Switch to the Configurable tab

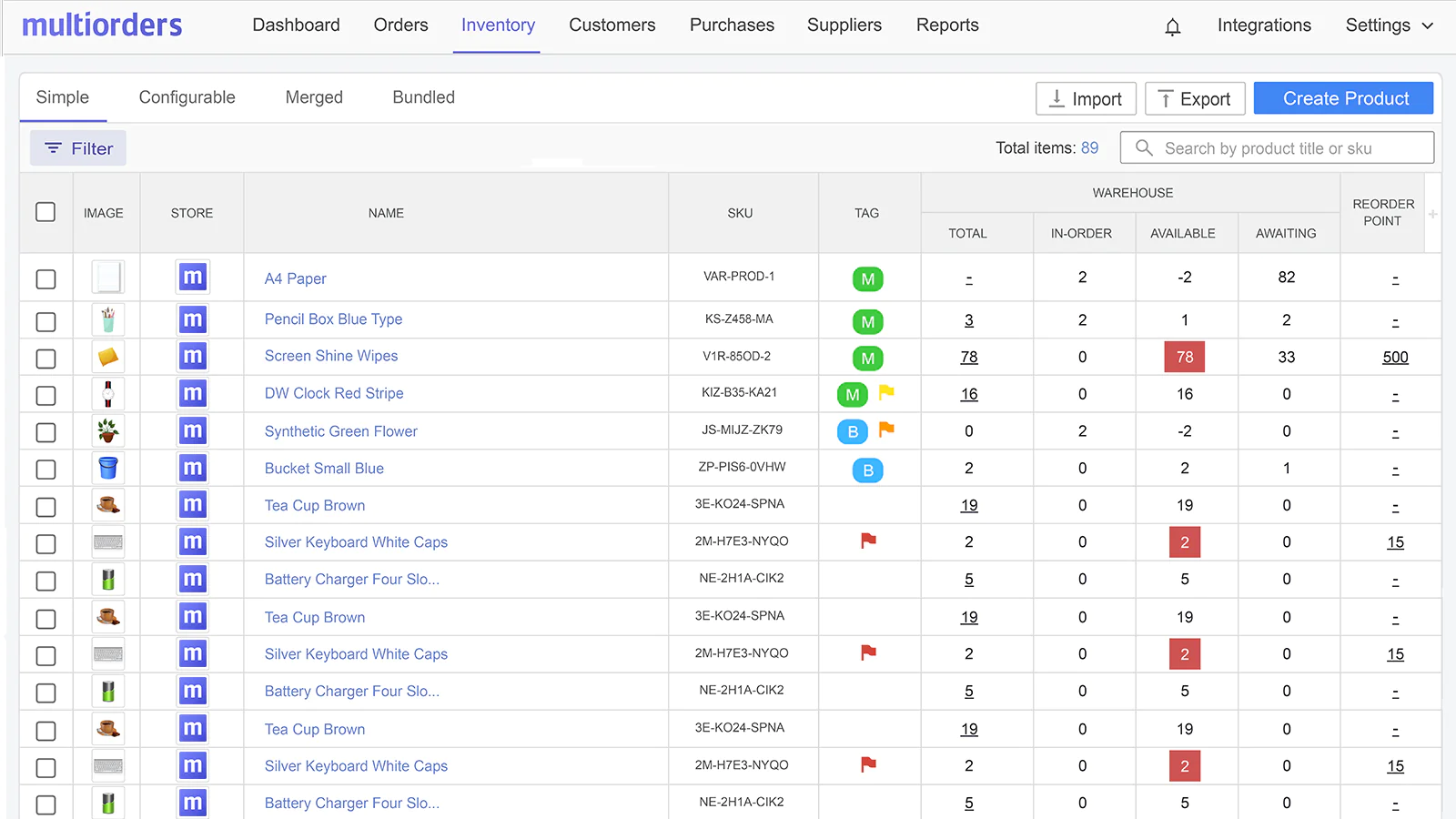coord(186,97)
